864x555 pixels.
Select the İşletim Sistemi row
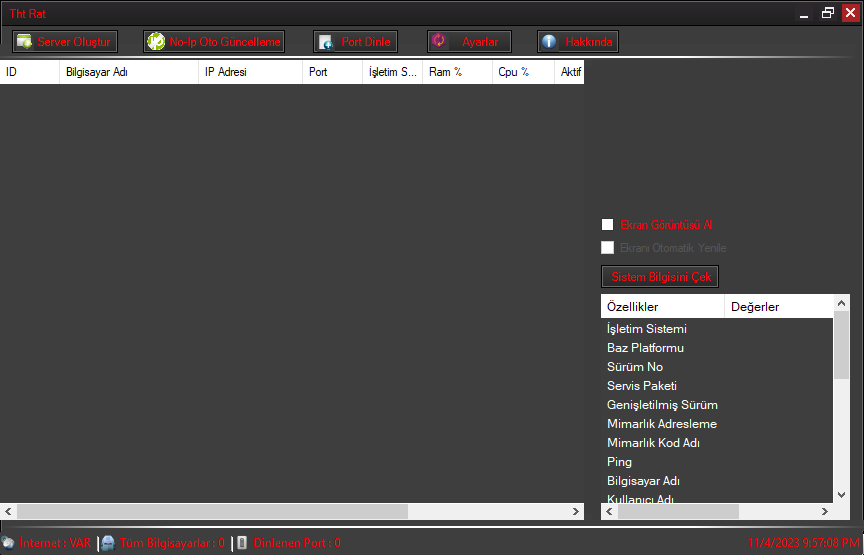[647, 329]
